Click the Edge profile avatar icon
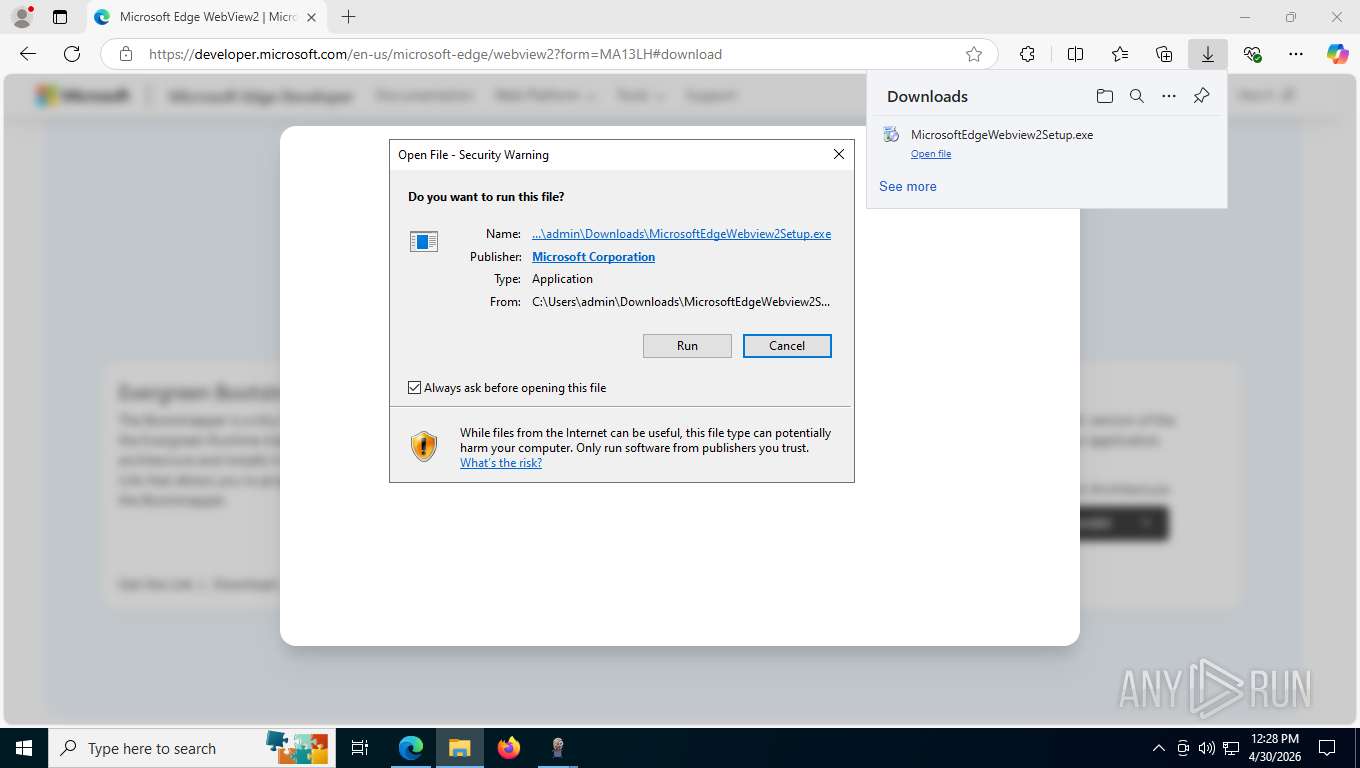This screenshot has height=768, width=1360. (21, 17)
